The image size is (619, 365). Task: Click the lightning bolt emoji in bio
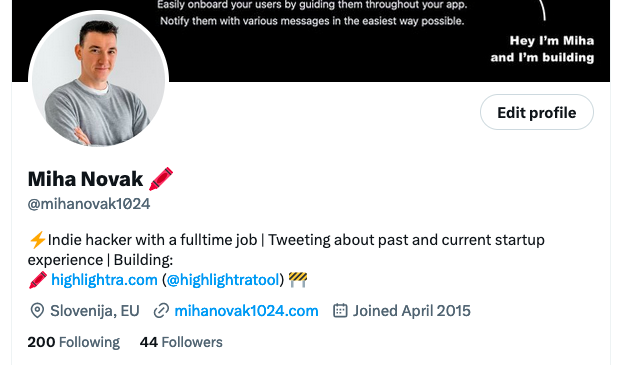(x=38, y=240)
